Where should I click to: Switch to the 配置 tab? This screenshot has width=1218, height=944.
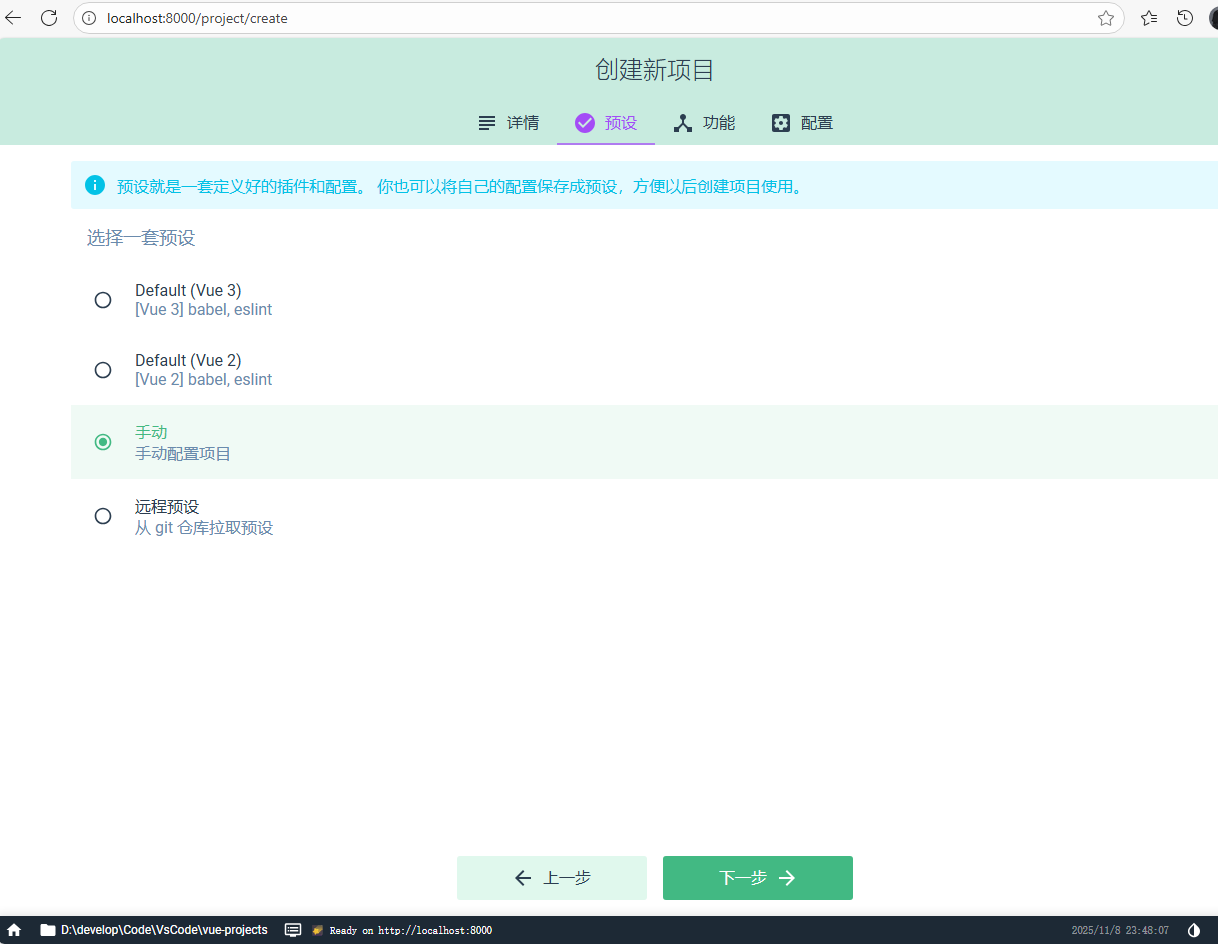[x=803, y=123]
